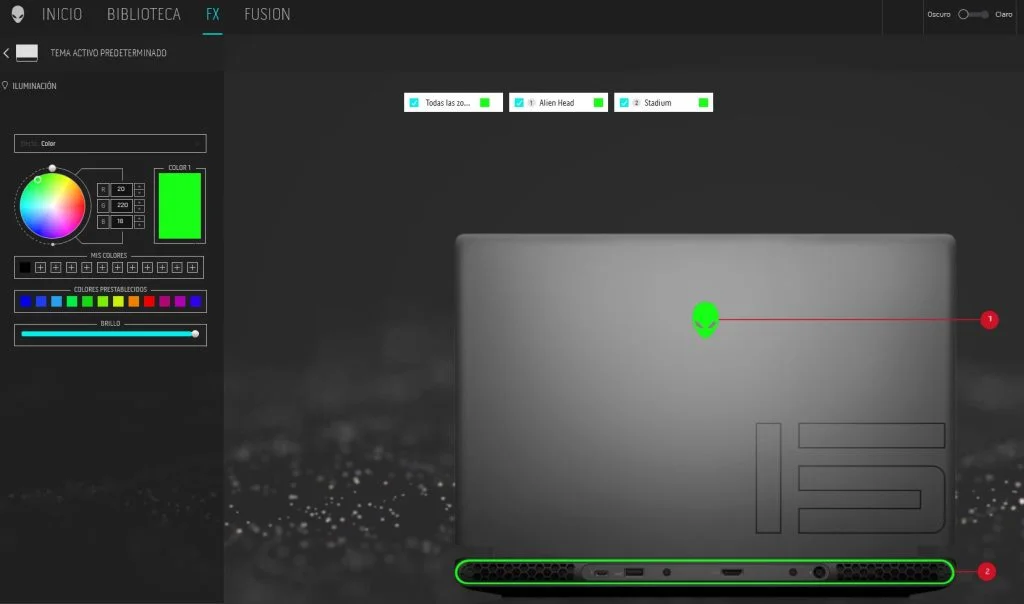Image resolution: width=1024 pixels, height=604 pixels.
Task: Increase the B value with its up stepper
Action: (139, 219)
